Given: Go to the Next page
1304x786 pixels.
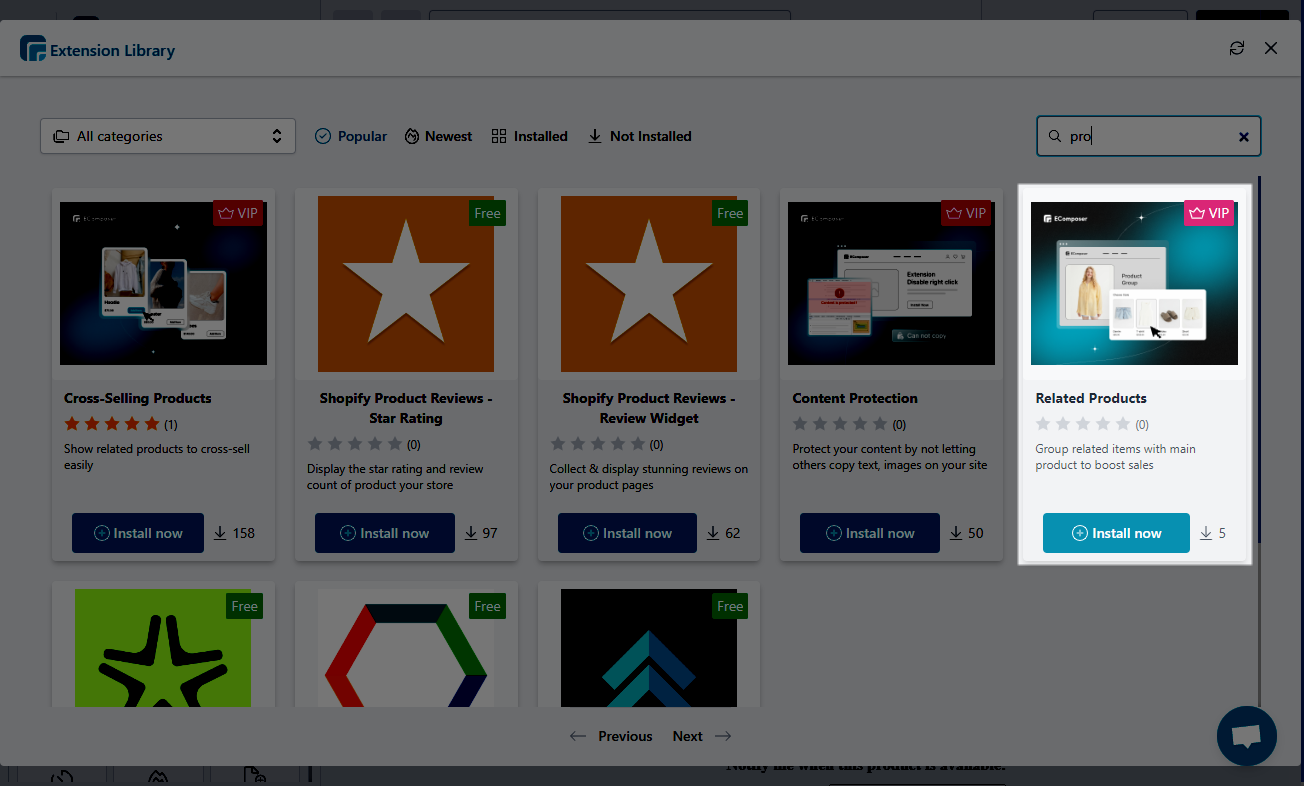Looking at the screenshot, I should pyautogui.click(x=702, y=736).
